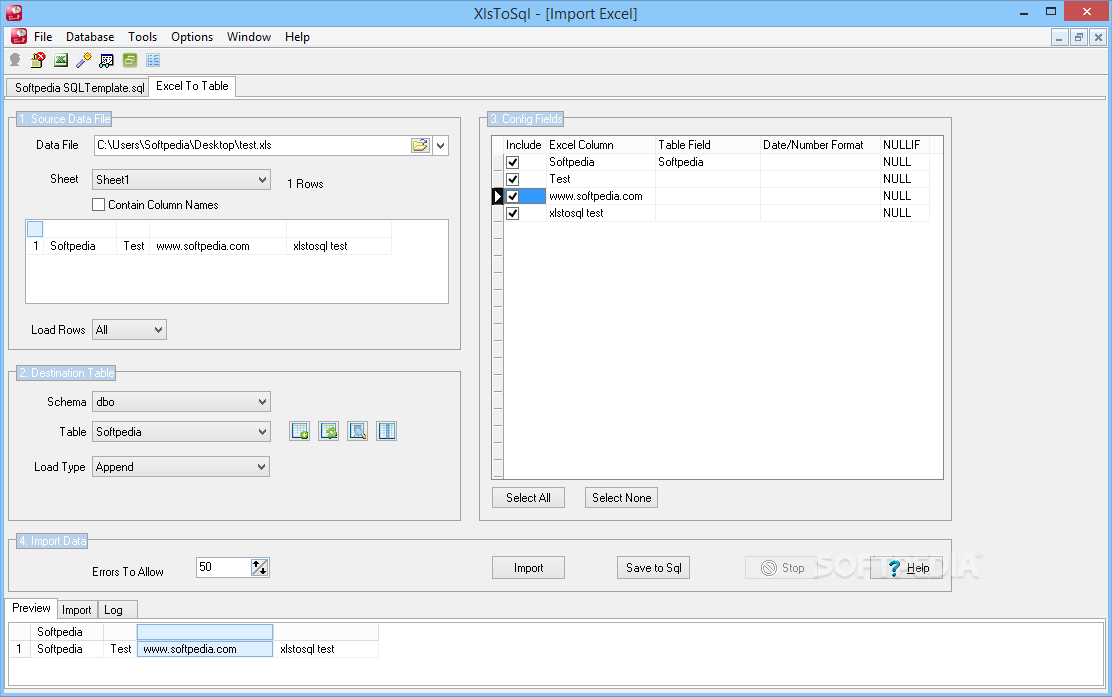This screenshot has width=1112, height=697.
Task: Click the create new table icon
Action: [299, 431]
